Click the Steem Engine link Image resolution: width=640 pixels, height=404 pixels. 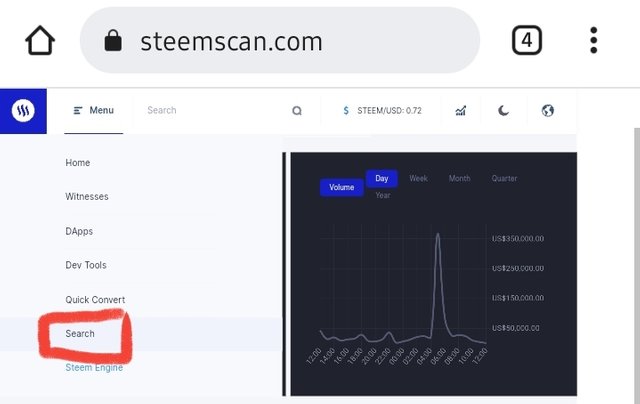[x=94, y=368]
